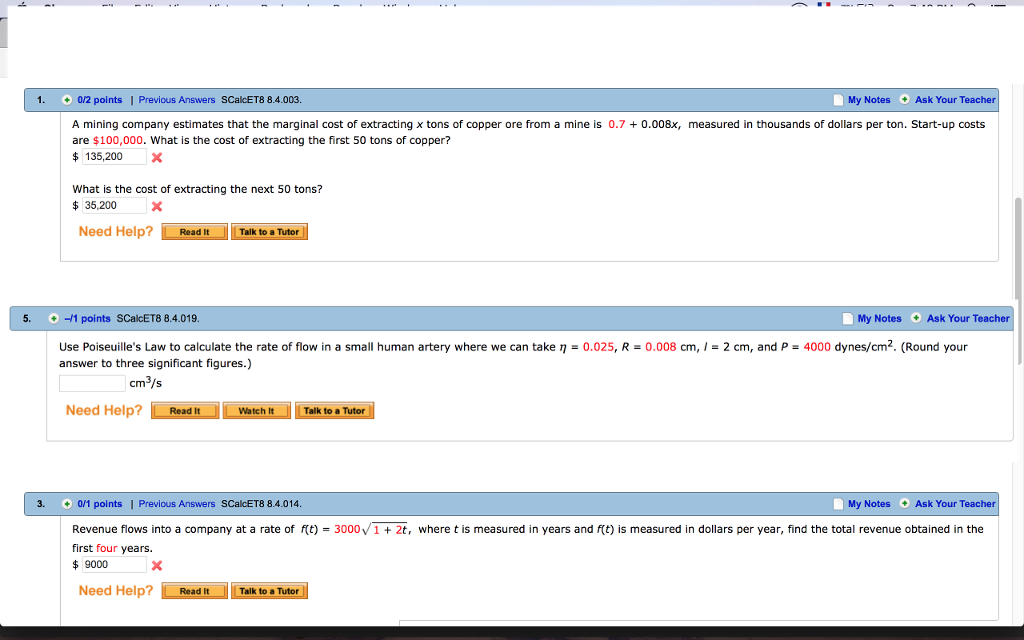Expand the green plus beside -/1 points
Screen dimensions: 1024x640
pos(54,318)
